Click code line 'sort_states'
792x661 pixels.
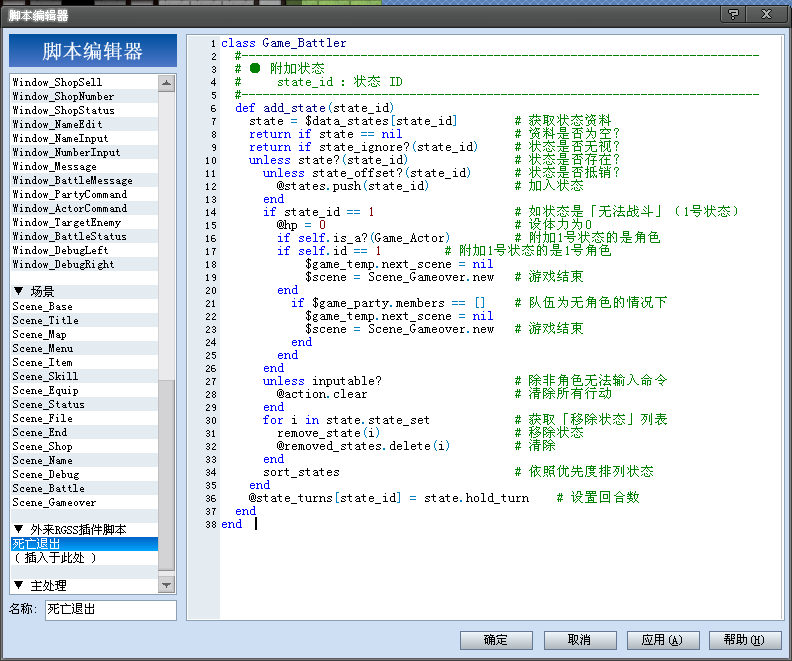click(301, 472)
